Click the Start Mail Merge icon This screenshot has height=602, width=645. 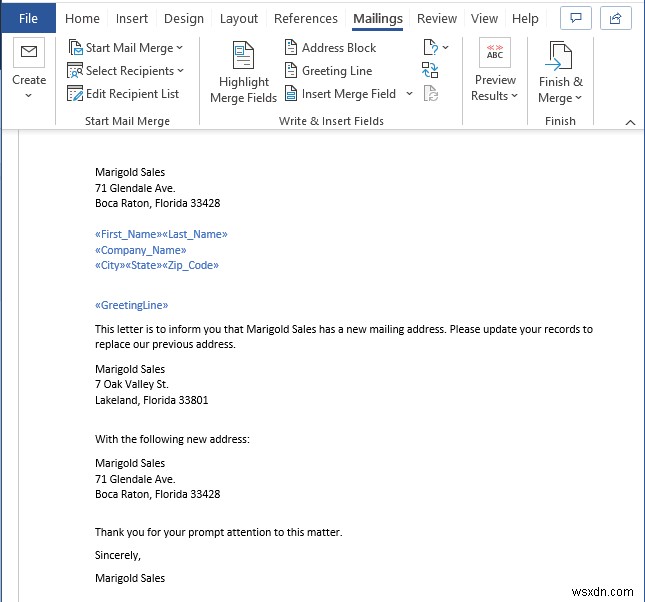(75, 48)
